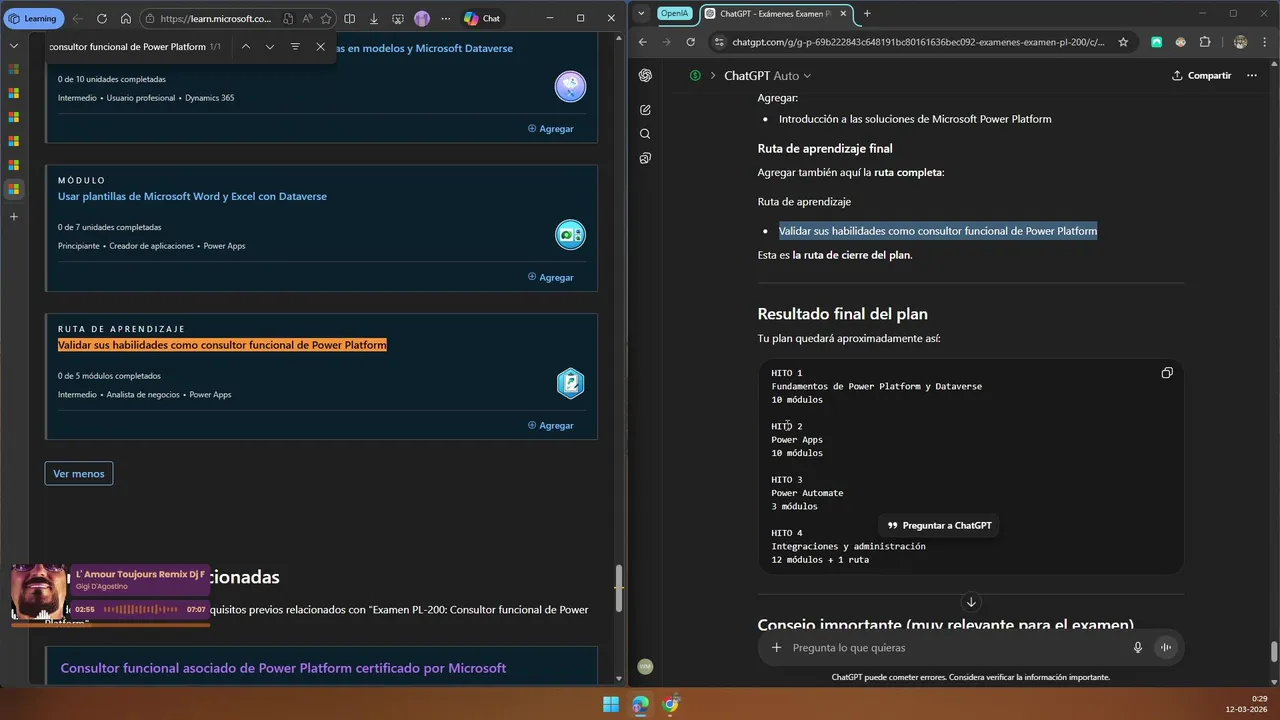Viewport: 1280px width, 720px height.
Task: Collapse Edge vertical tabs chevron
Action: (x=14, y=46)
